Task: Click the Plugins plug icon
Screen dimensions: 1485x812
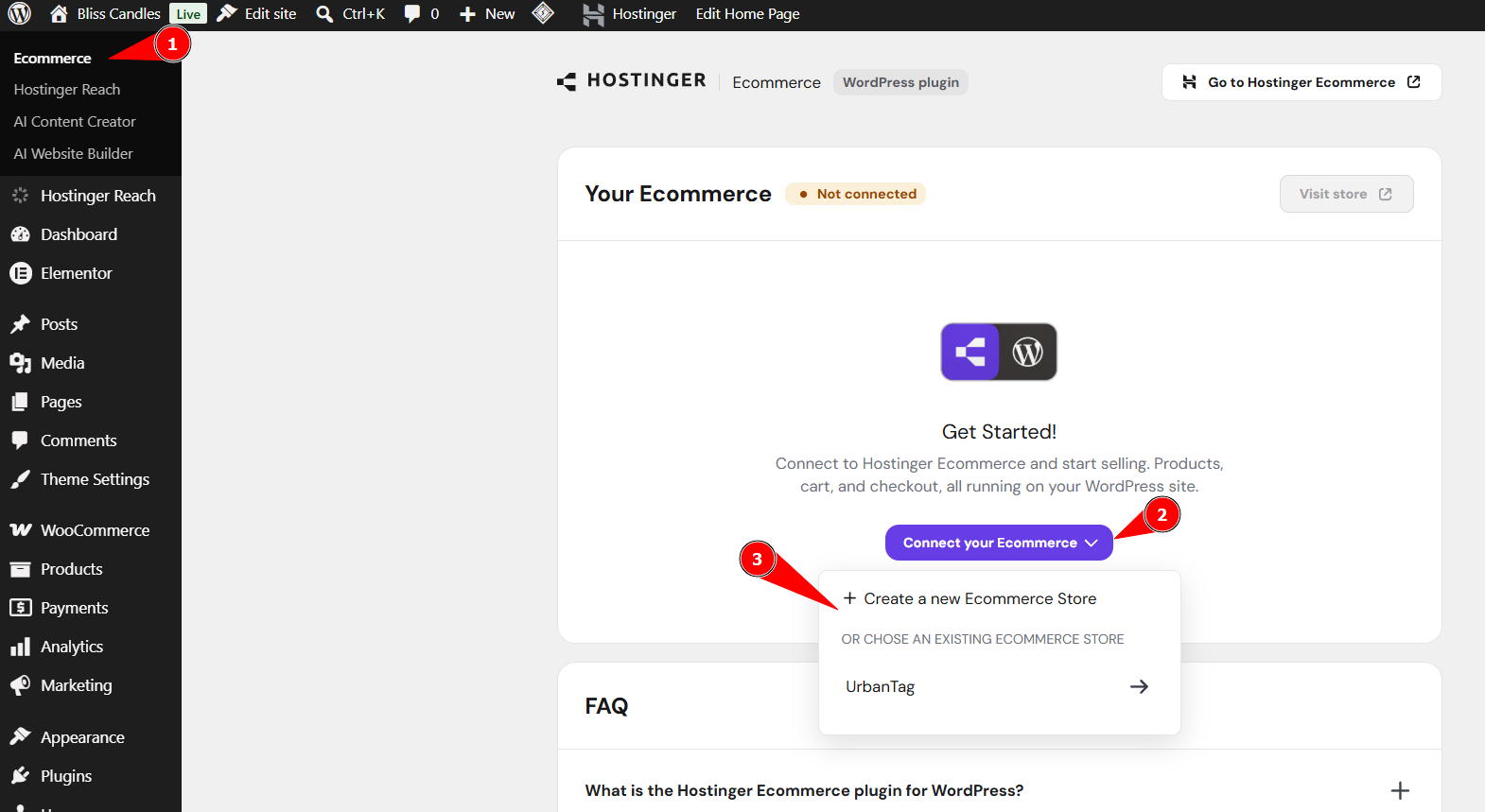Action: (20, 776)
